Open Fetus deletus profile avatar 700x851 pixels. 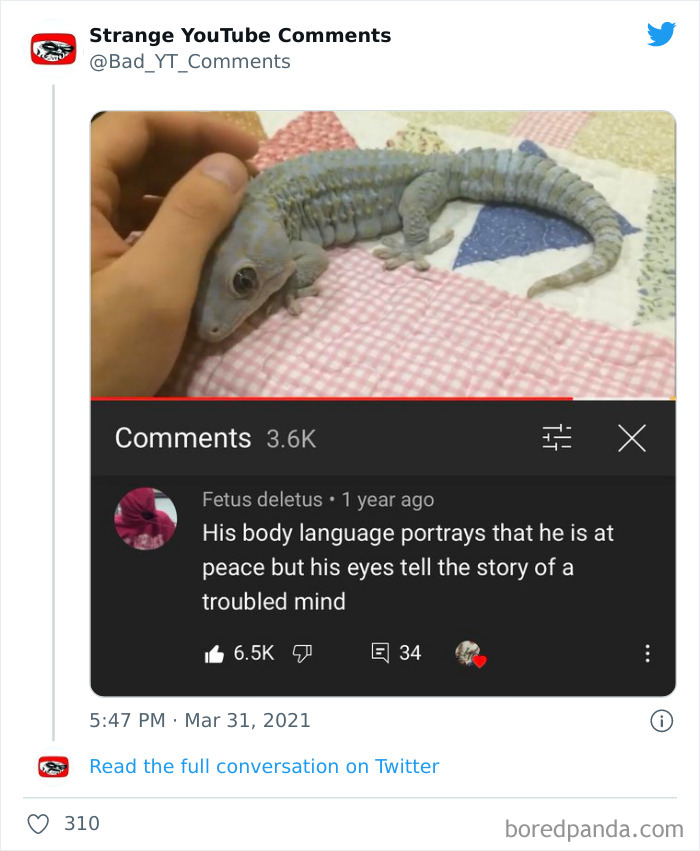click(145, 518)
